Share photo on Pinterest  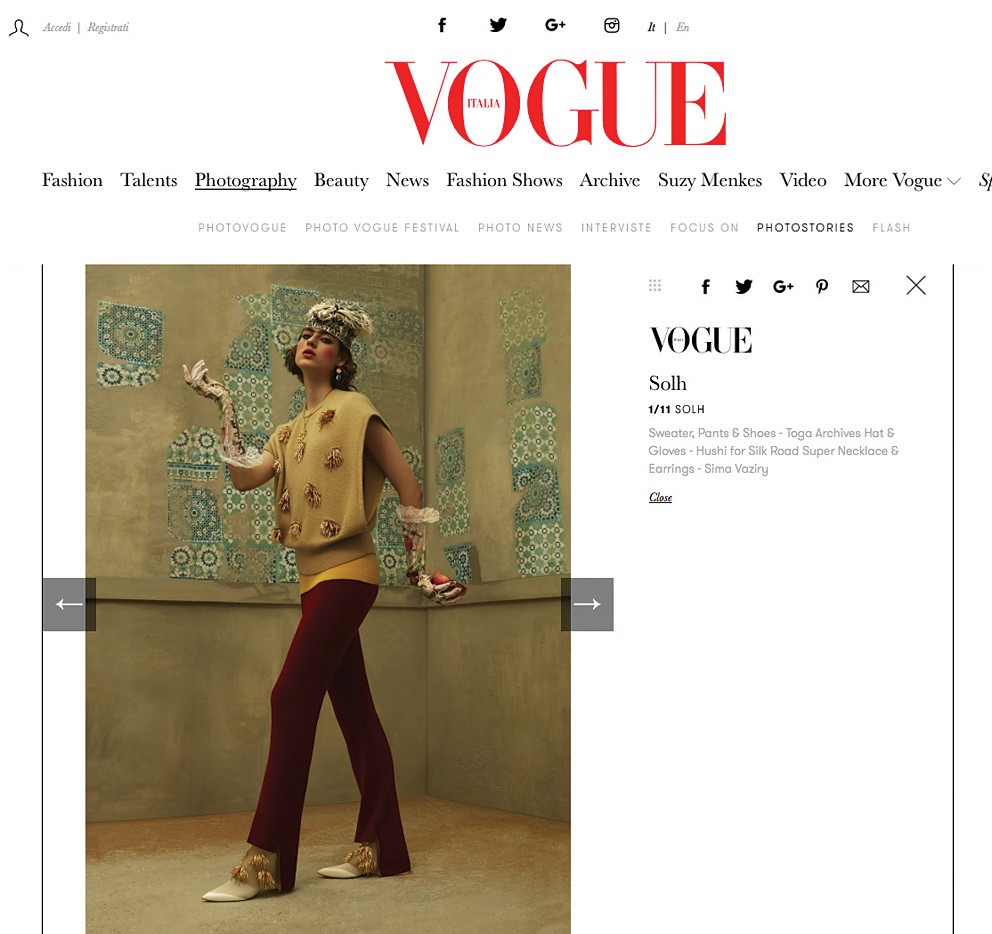(822, 287)
